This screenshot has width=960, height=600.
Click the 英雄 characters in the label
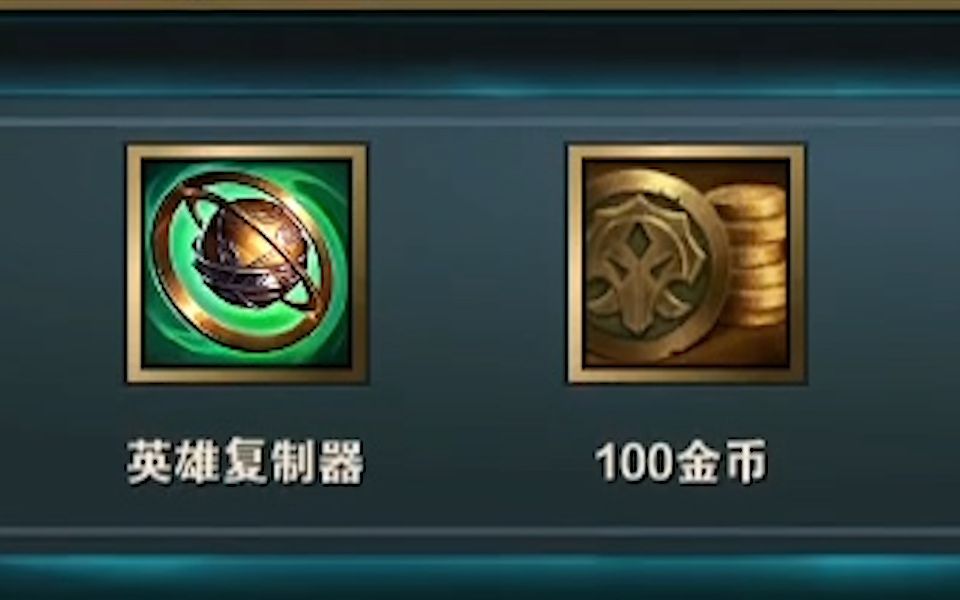point(173,462)
